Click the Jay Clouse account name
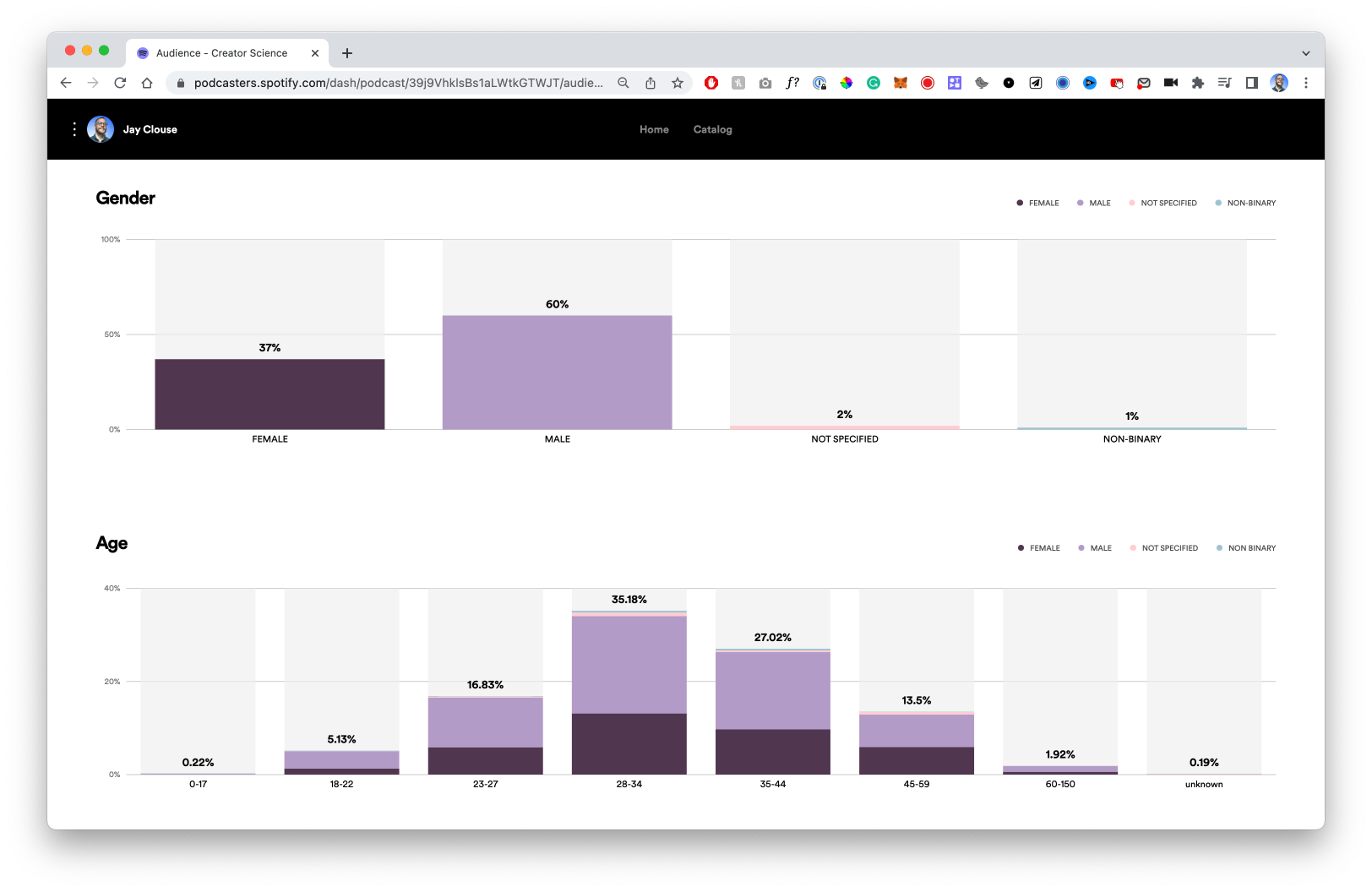Viewport: 1372px width, 892px height. click(150, 129)
